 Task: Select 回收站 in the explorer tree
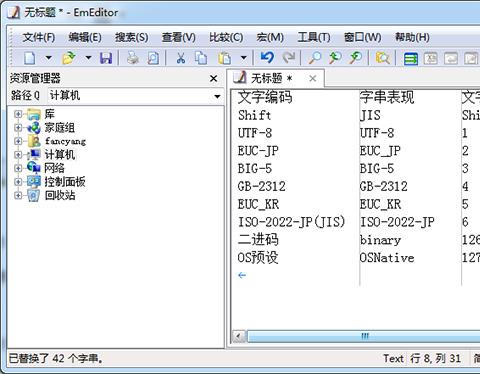tap(60, 195)
